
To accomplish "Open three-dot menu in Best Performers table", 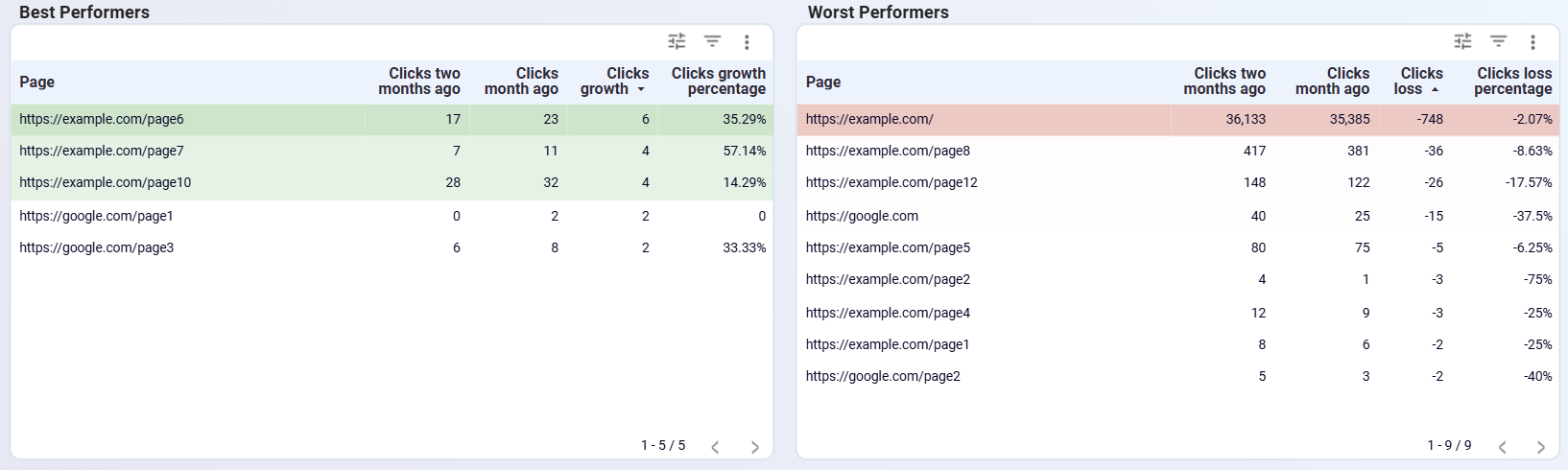I will pos(747,42).
